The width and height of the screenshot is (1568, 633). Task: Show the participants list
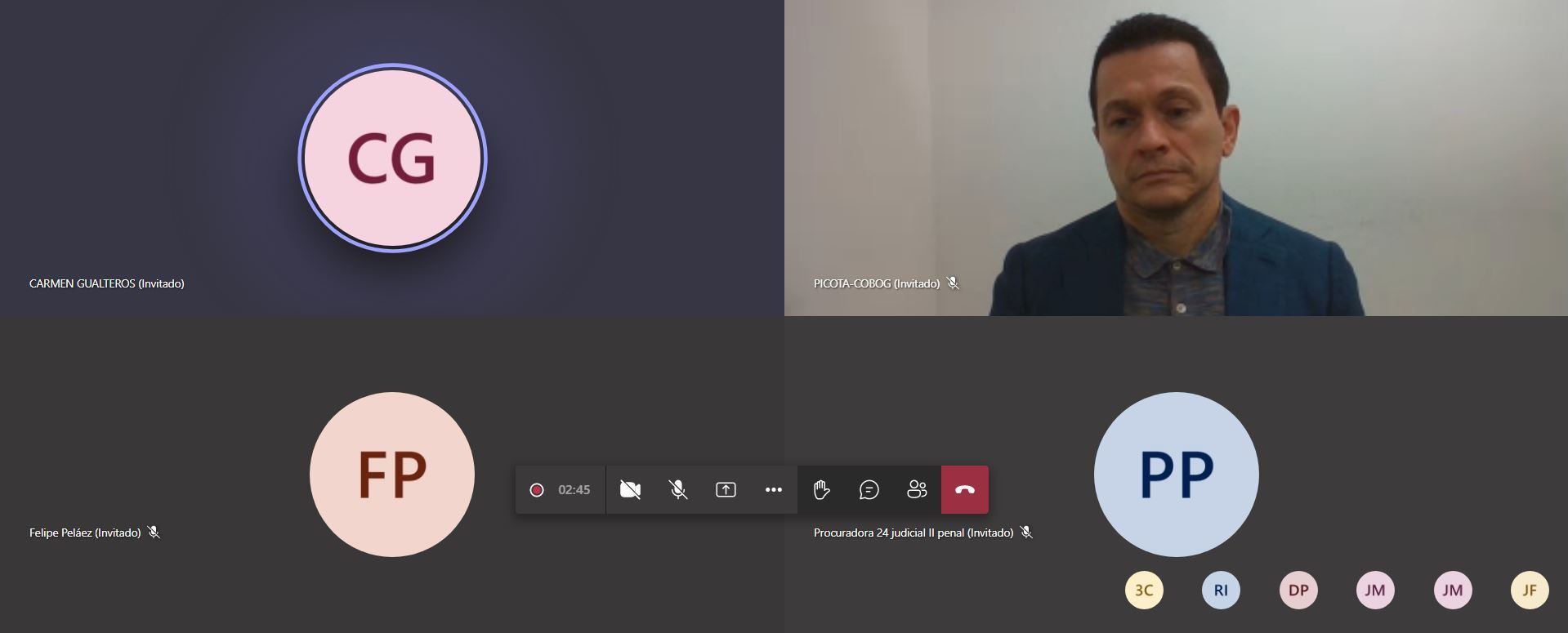[x=917, y=489]
